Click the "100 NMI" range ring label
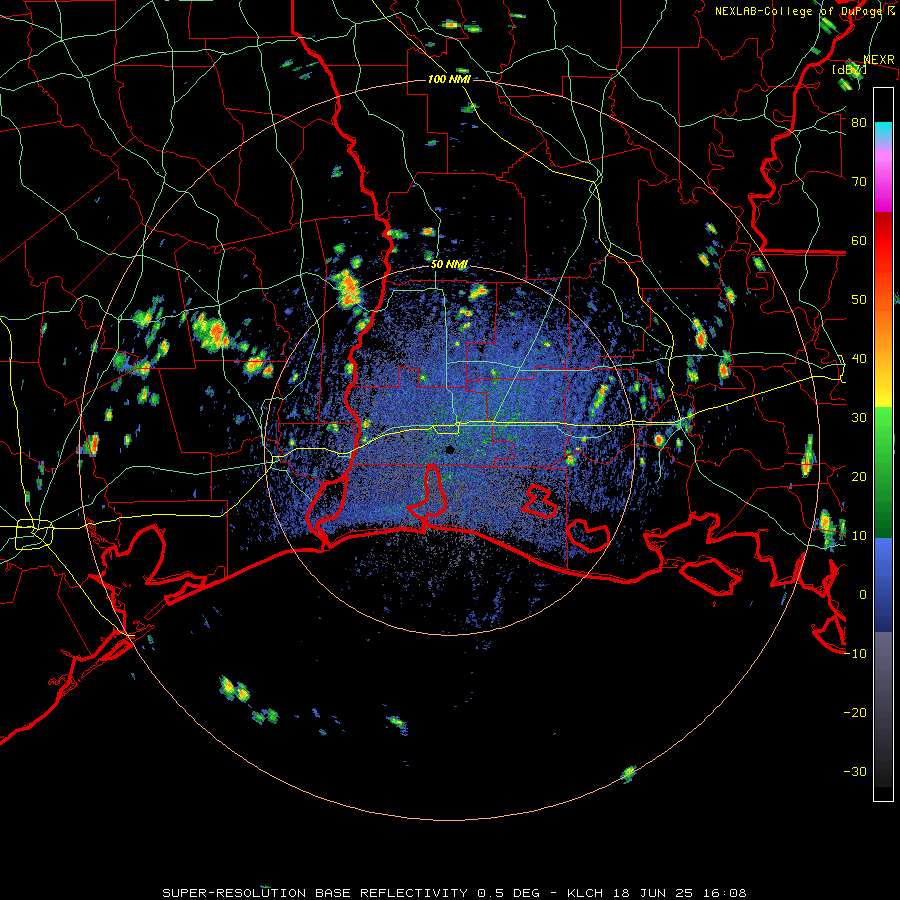 449,79
